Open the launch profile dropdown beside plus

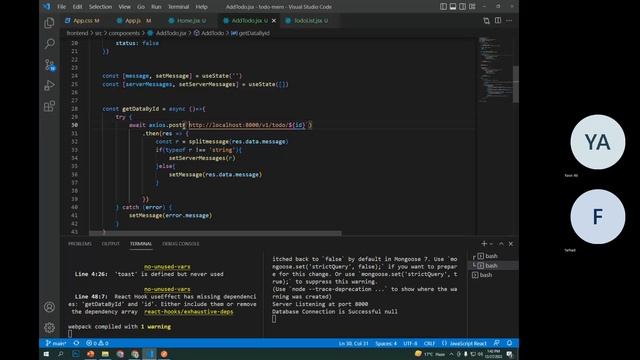pyautogui.click(x=491, y=244)
